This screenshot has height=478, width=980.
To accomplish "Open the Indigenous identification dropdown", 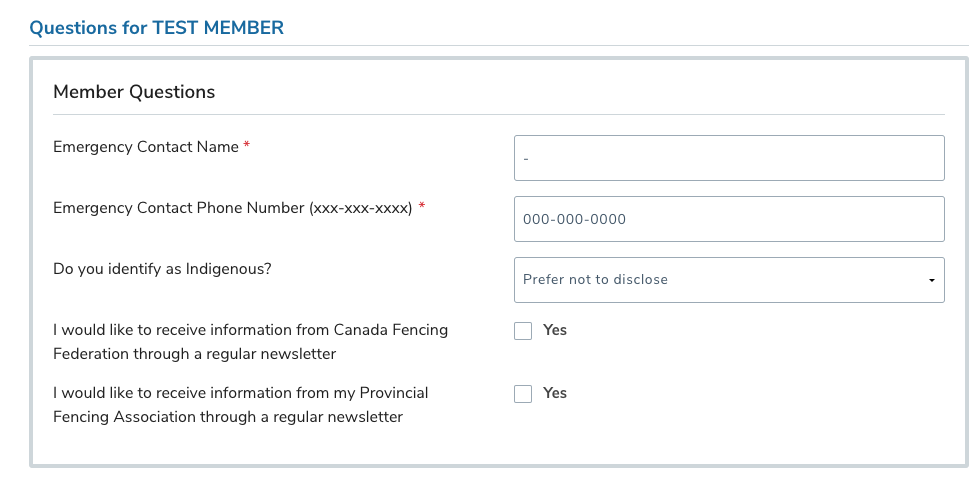I will point(729,280).
